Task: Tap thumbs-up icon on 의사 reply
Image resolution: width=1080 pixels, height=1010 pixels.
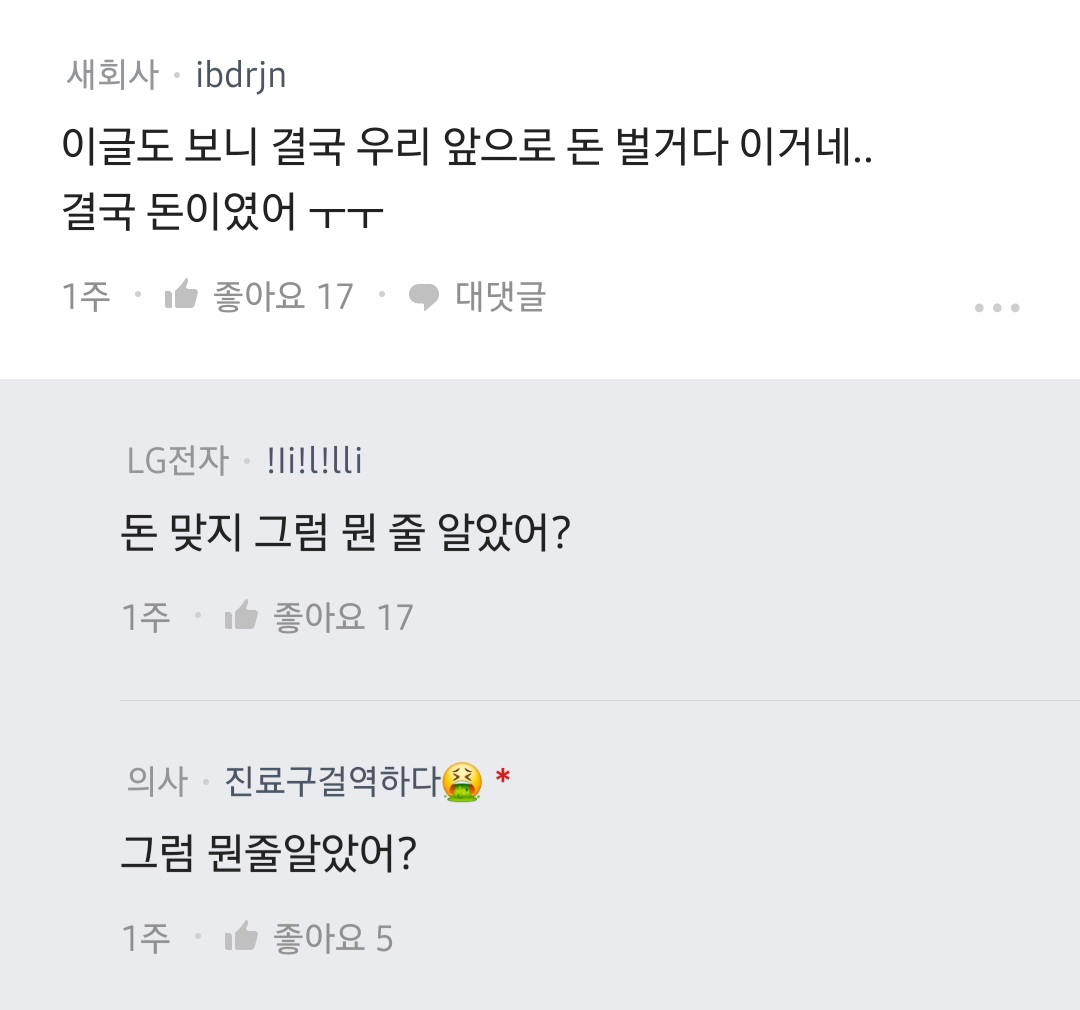Action: 241,936
